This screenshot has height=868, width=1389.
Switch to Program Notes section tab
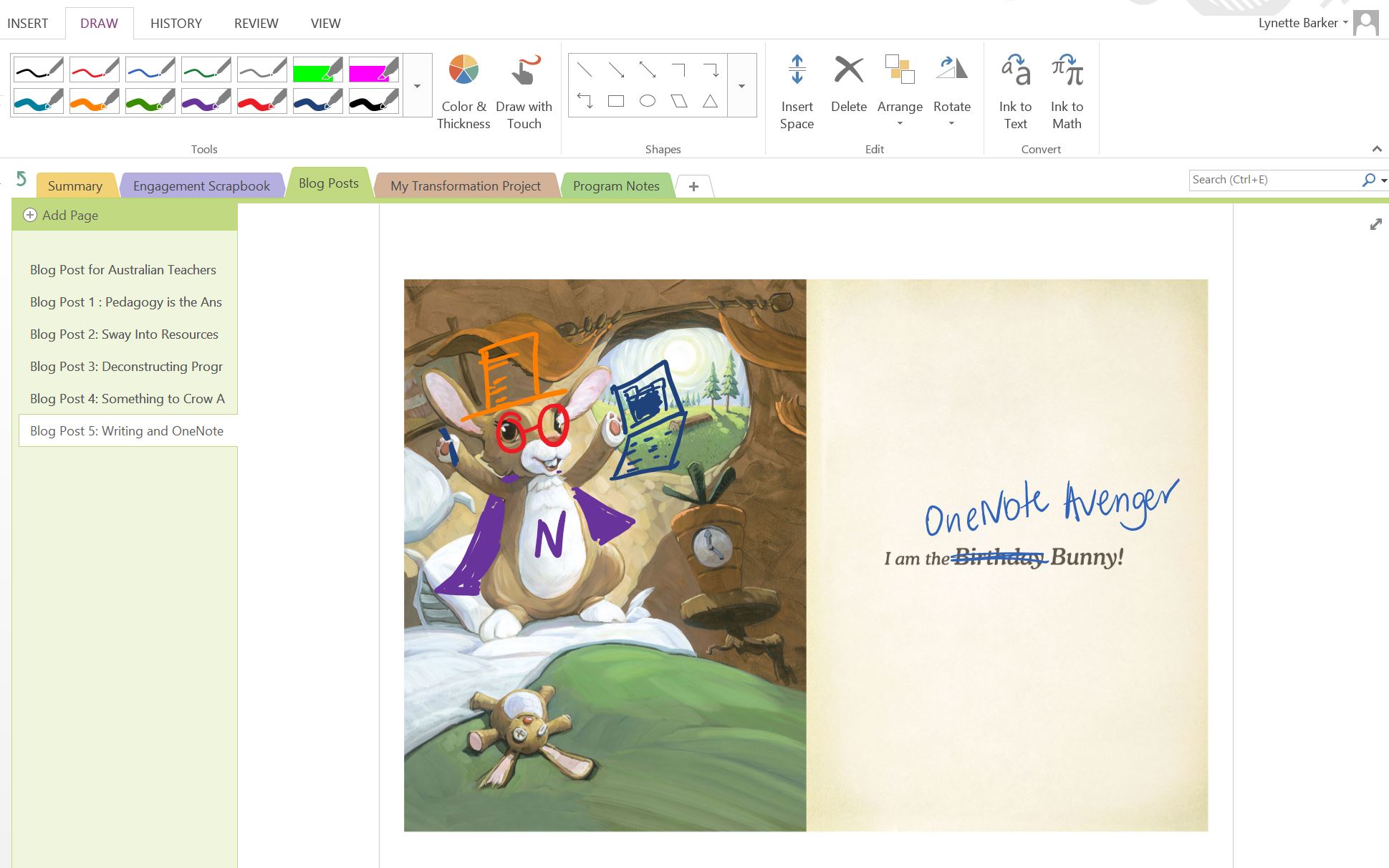click(x=616, y=185)
